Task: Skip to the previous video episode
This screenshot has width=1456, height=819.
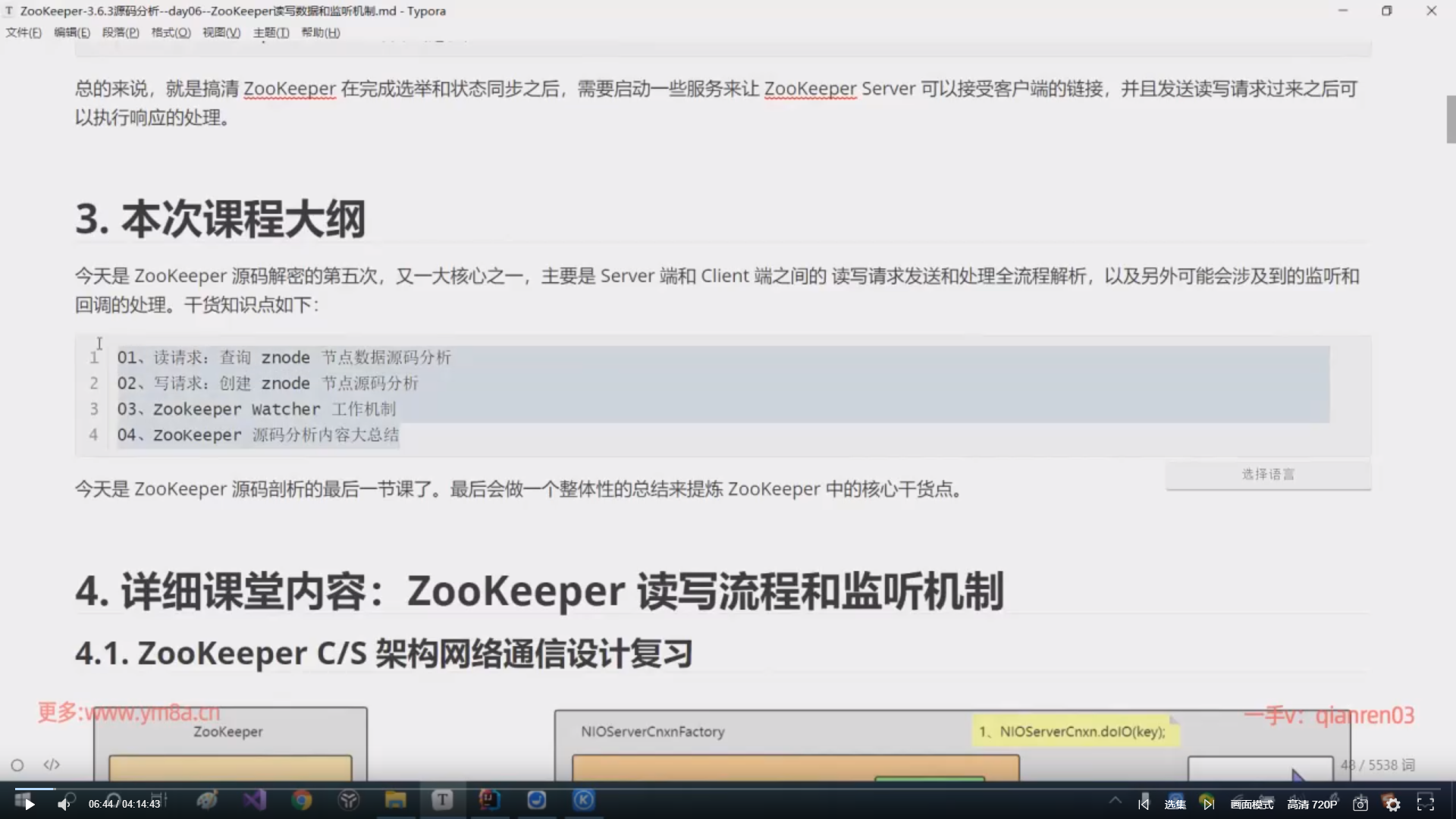Action: point(1144,805)
